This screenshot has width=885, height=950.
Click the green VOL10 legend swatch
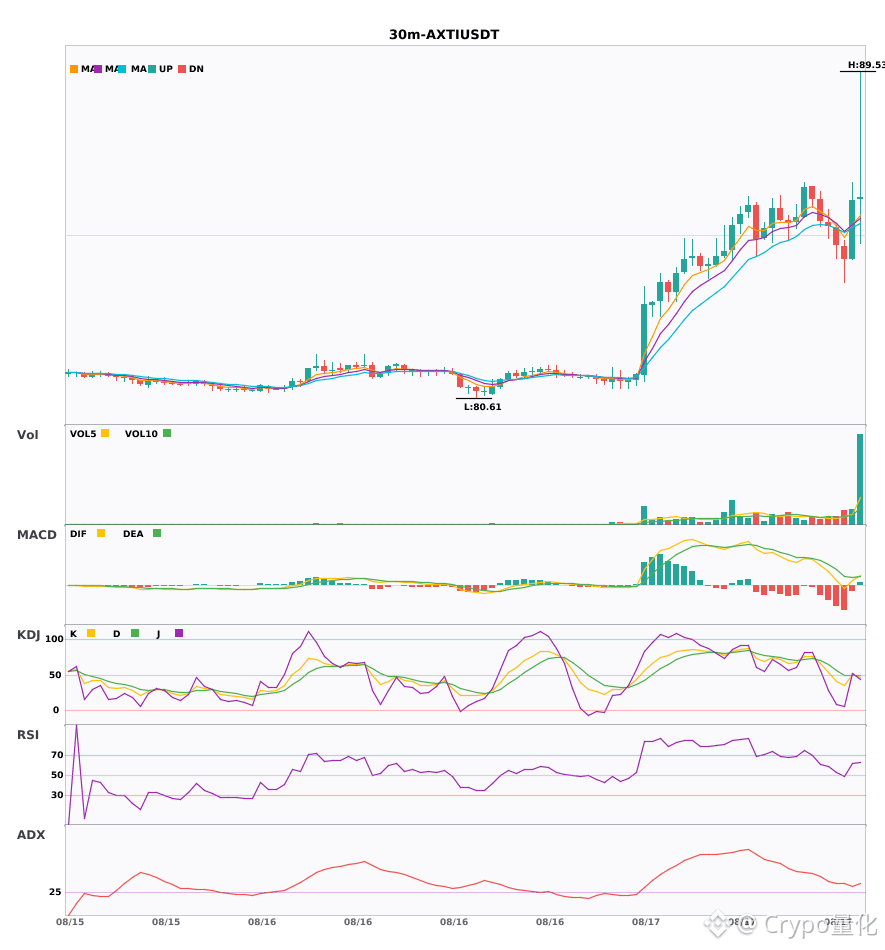tap(167, 433)
